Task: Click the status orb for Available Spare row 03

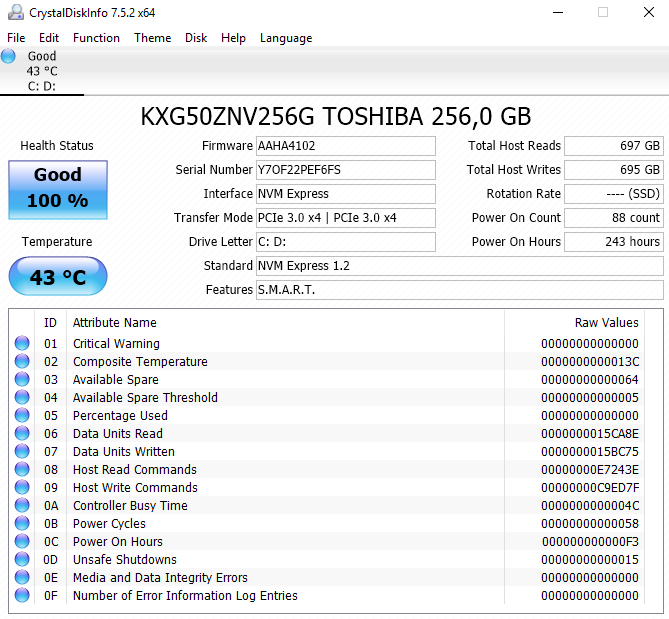Action: coord(22,379)
